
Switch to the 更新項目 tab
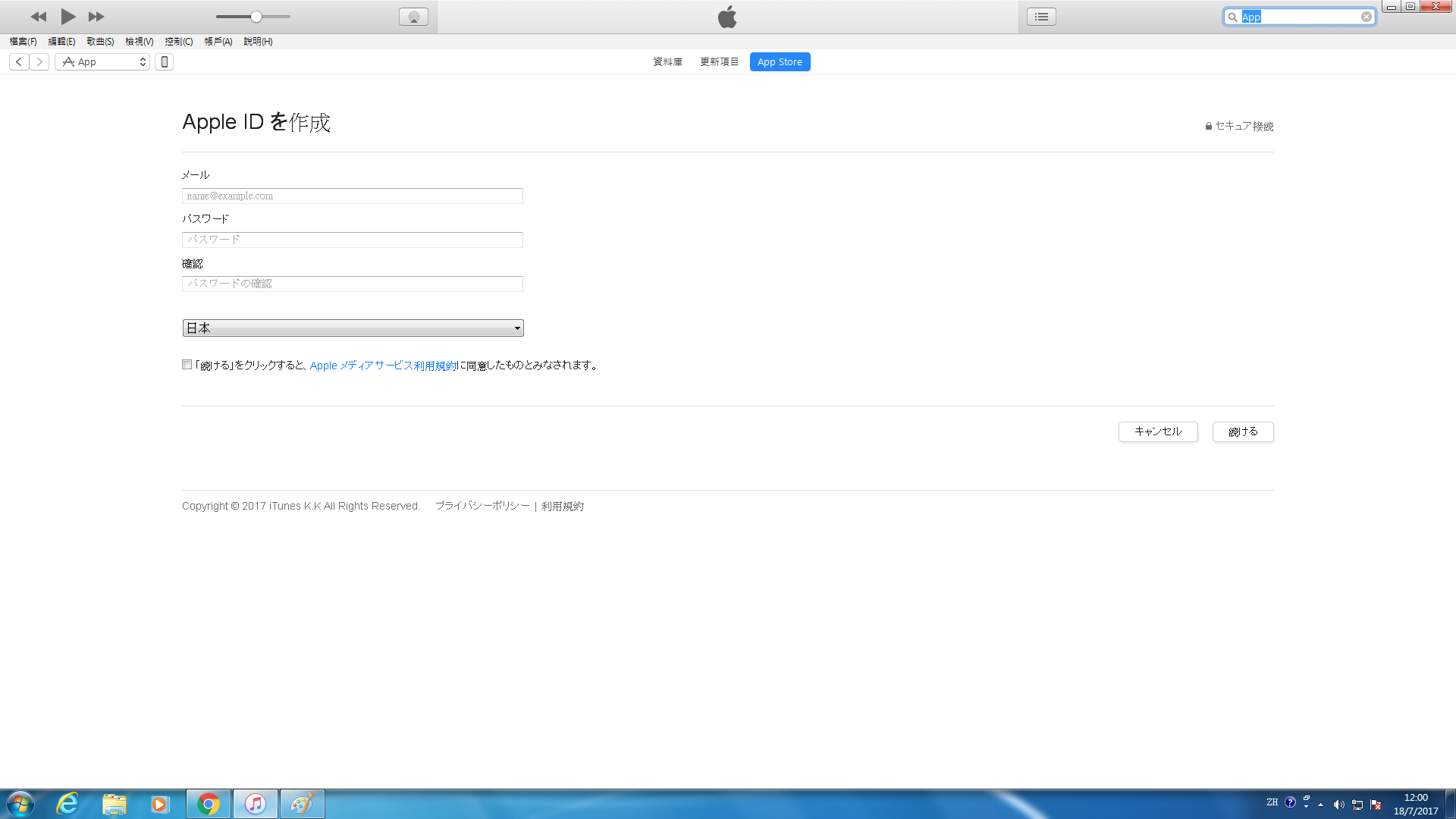[719, 62]
